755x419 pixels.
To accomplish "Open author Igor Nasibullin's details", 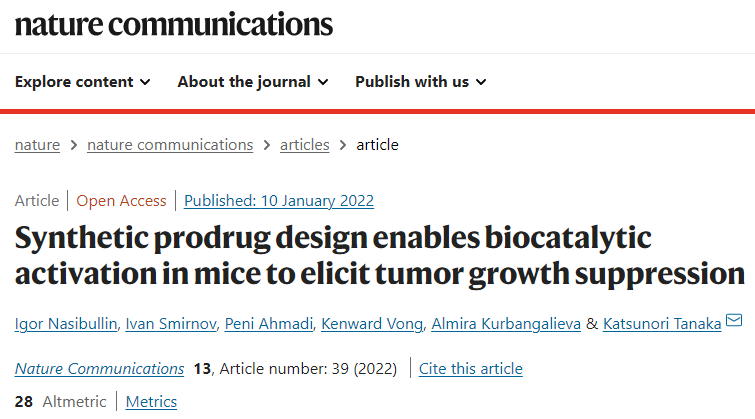I will pos(66,324).
